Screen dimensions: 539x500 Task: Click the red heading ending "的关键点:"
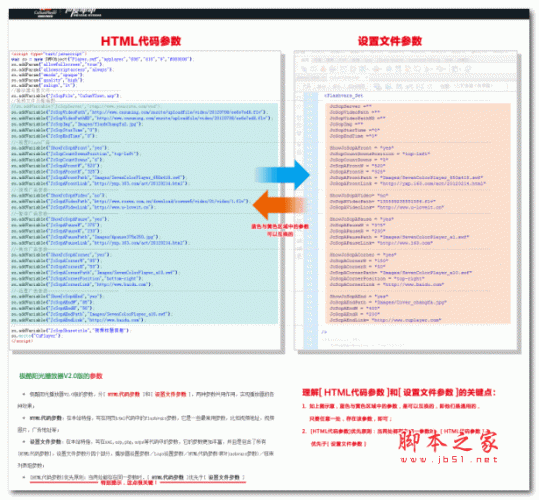399,392
